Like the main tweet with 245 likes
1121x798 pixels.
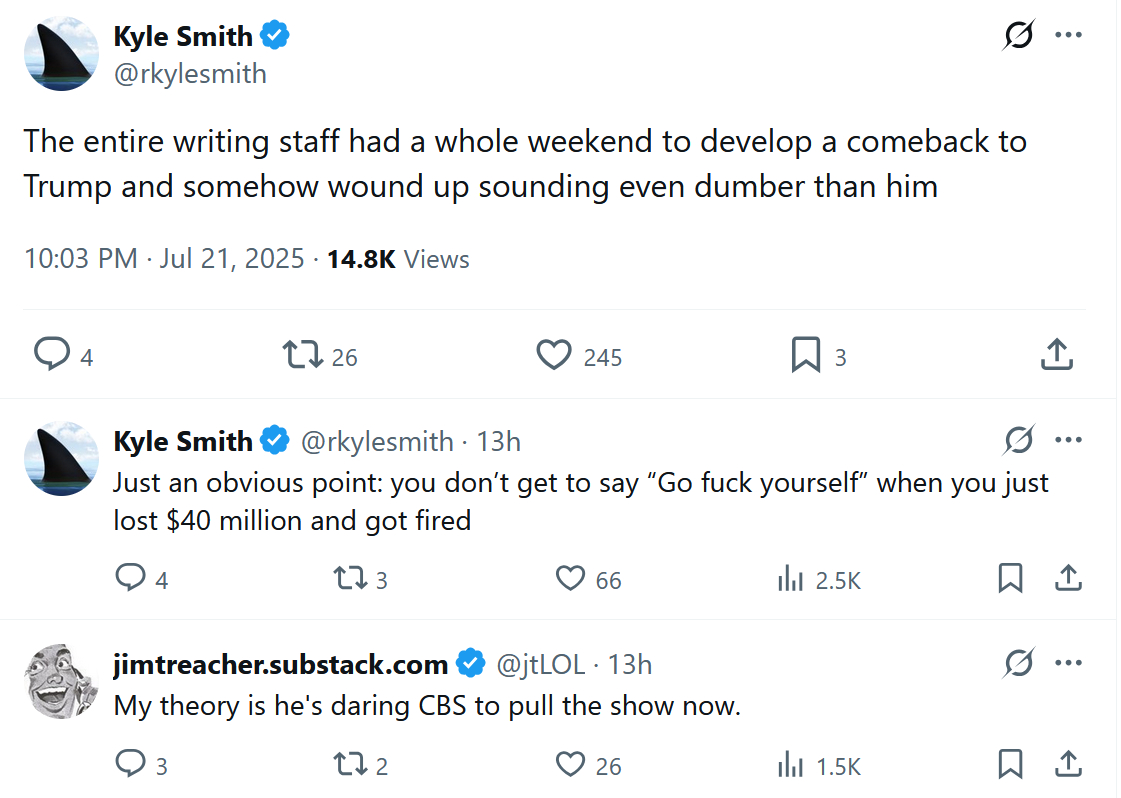coord(553,355)
